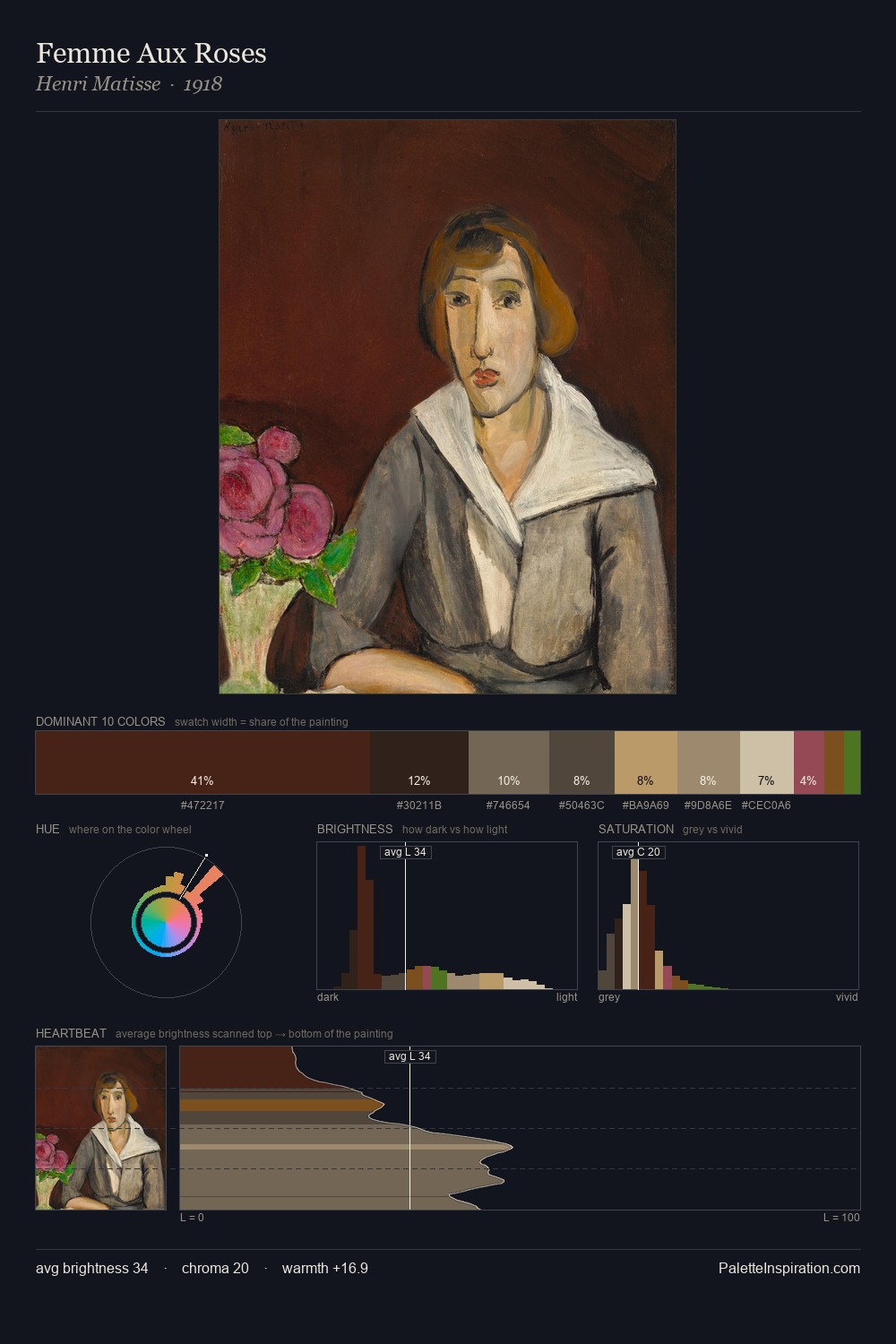Click hex code label #9D8A6E
This screenshot has width=896, height=1344.
coord(708,806)
